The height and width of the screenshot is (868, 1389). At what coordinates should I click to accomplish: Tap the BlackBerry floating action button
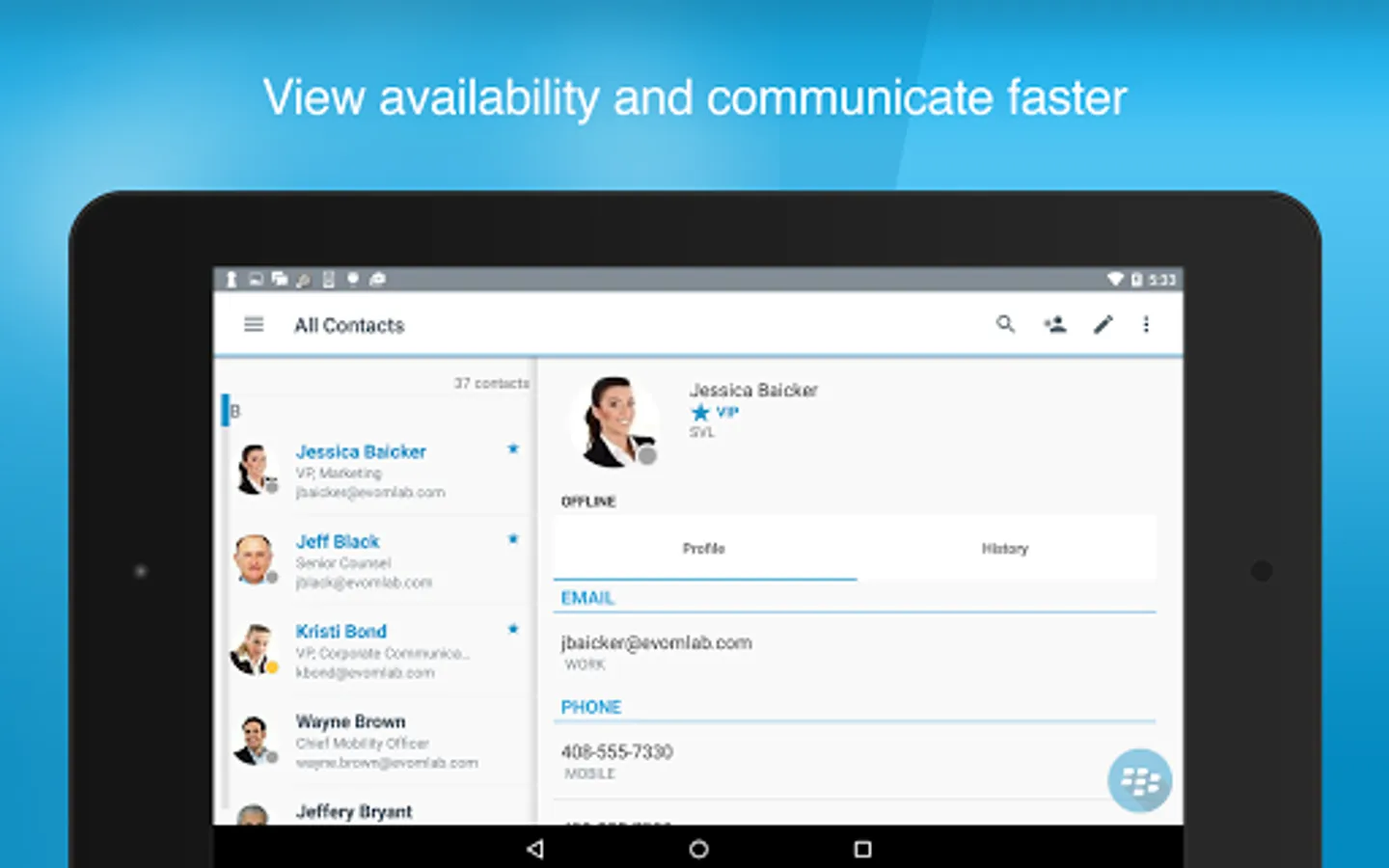pos(1139,780)
